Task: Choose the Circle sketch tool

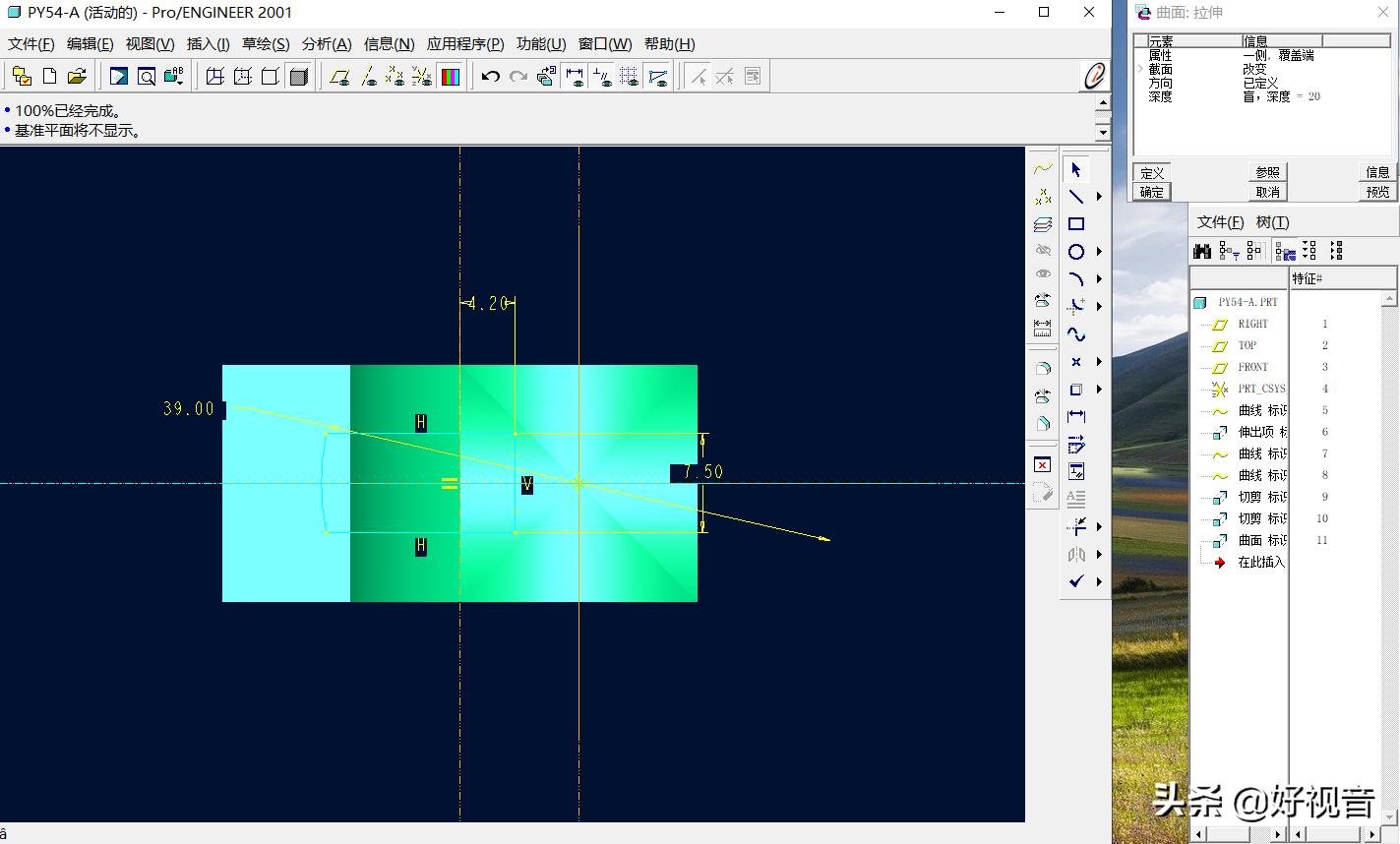Action: coord(1076,252)
